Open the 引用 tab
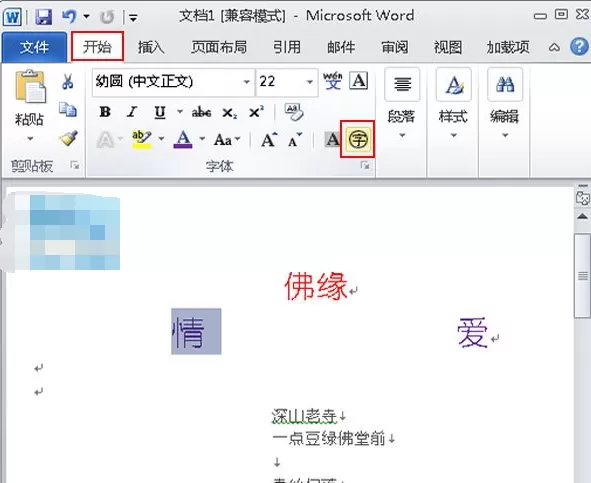This screenshot has width=591, height=483. (287, 48)
